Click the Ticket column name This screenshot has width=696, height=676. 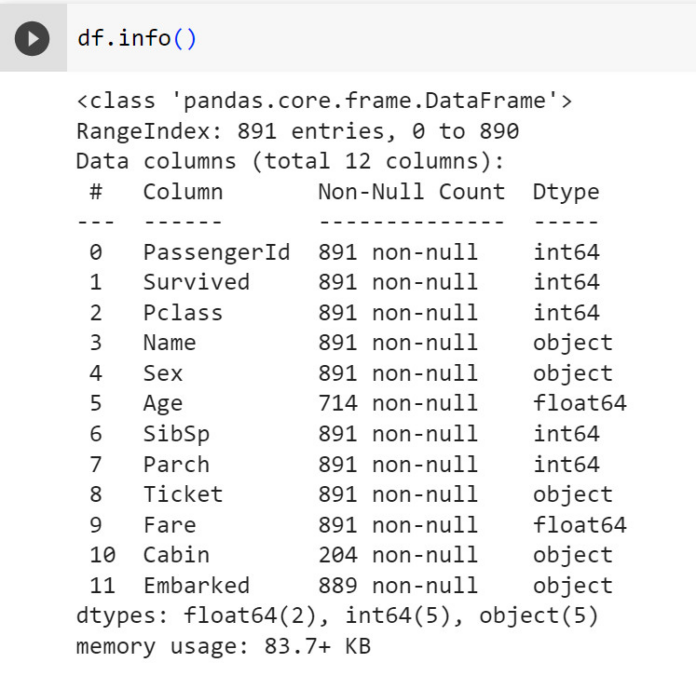(183, 494)
